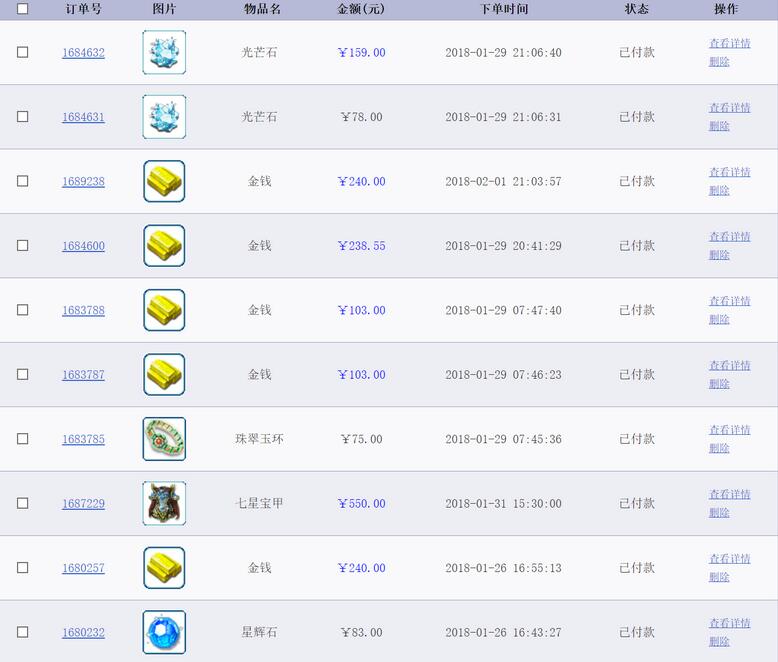The height and width of the screenshot is (662, 778).
Task: View details (查看详情) for order 1684631
Action: click(x=729, y=108)
